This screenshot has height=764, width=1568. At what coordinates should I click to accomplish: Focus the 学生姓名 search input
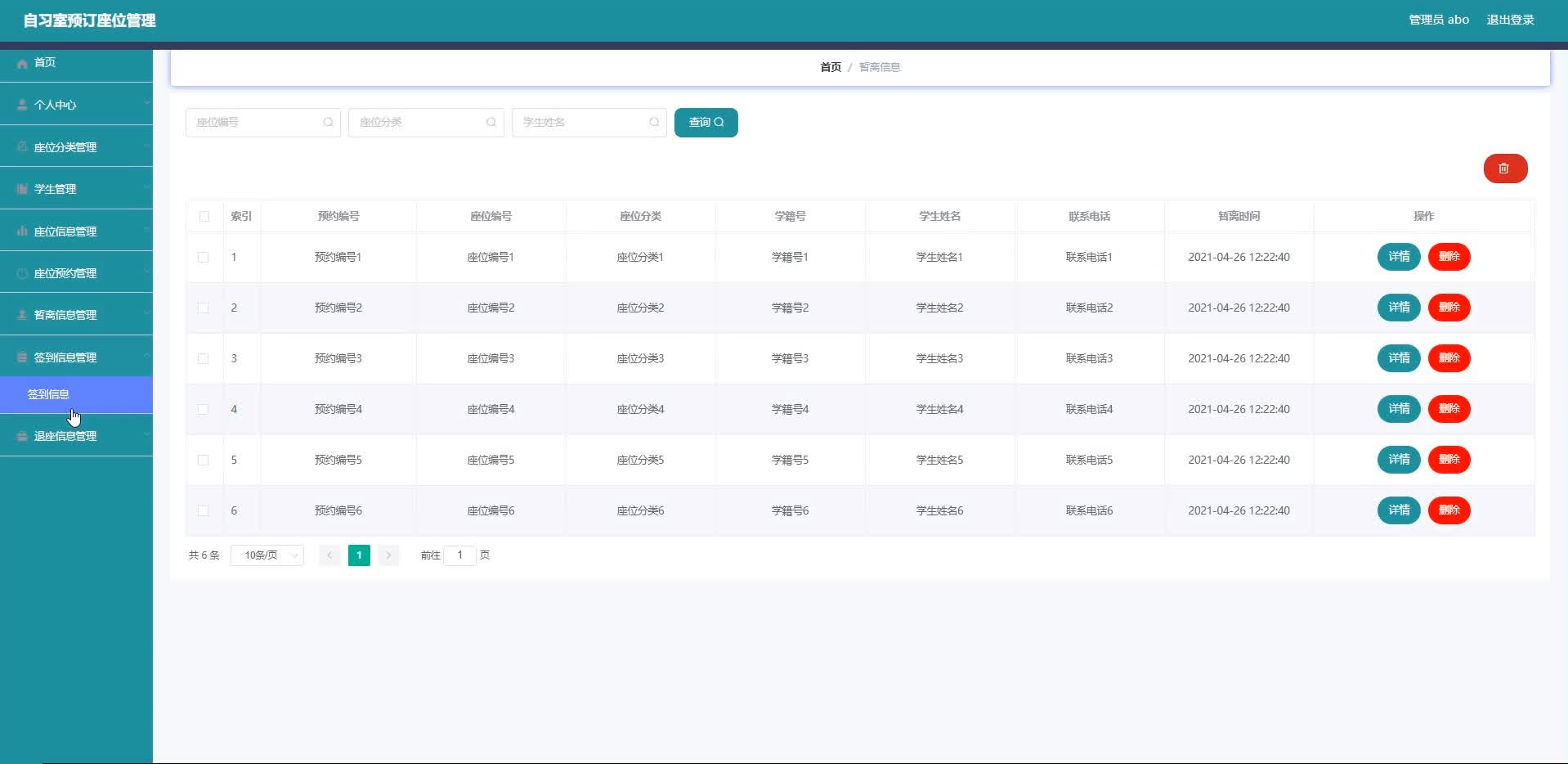click(589, 123)
